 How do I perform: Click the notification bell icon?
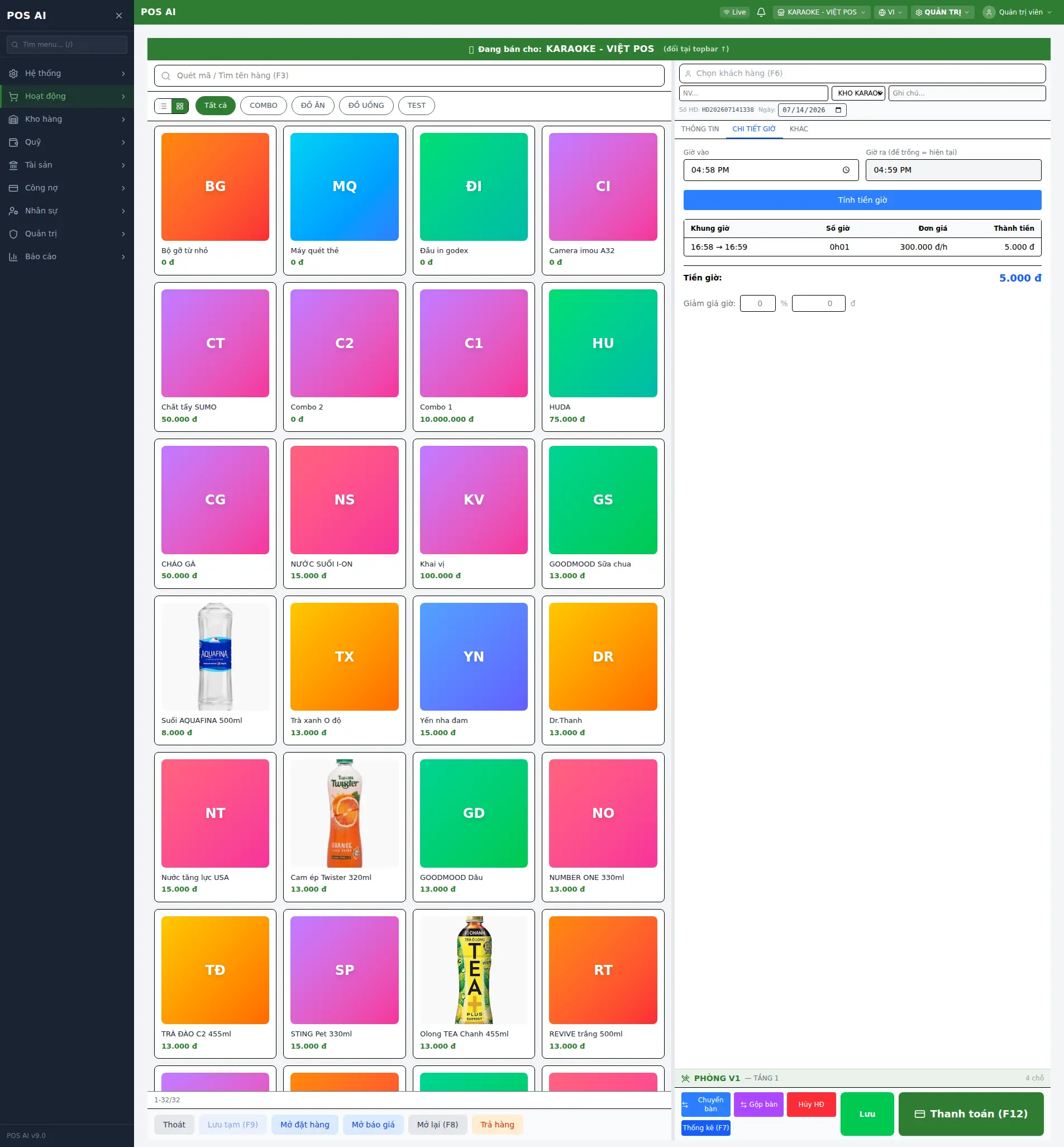[761, 12]
